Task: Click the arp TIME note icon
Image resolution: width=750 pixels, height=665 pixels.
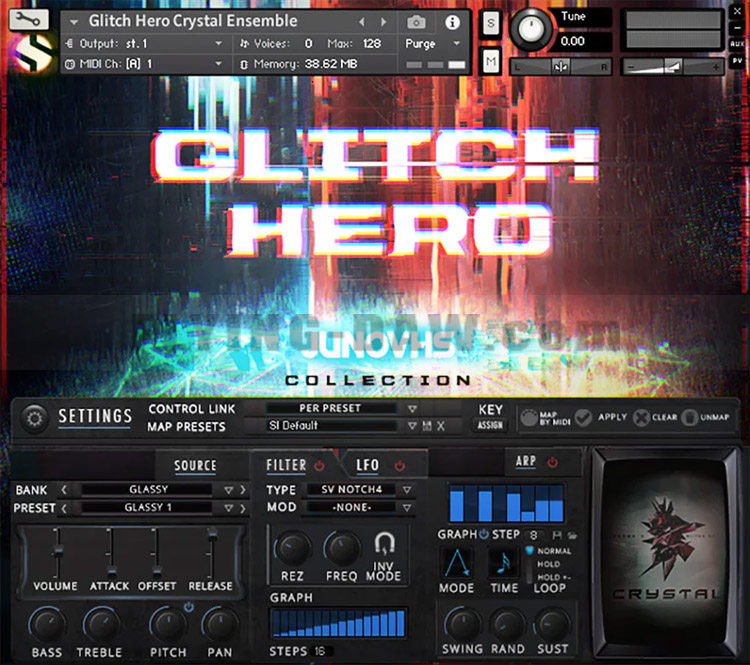Action: pos(503,563)
